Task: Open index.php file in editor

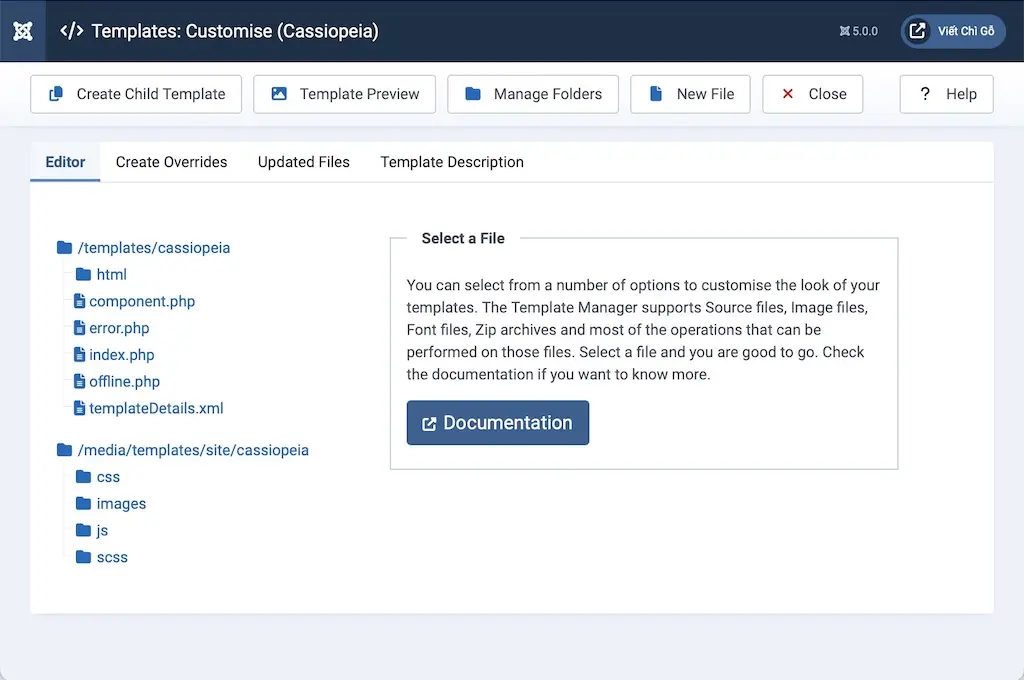Action: (x=121, y=355)
